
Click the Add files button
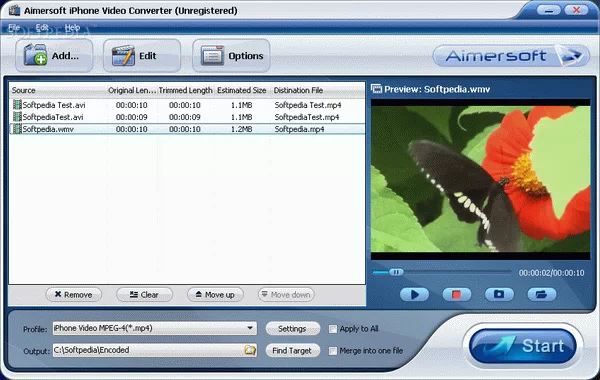(54, 56)
